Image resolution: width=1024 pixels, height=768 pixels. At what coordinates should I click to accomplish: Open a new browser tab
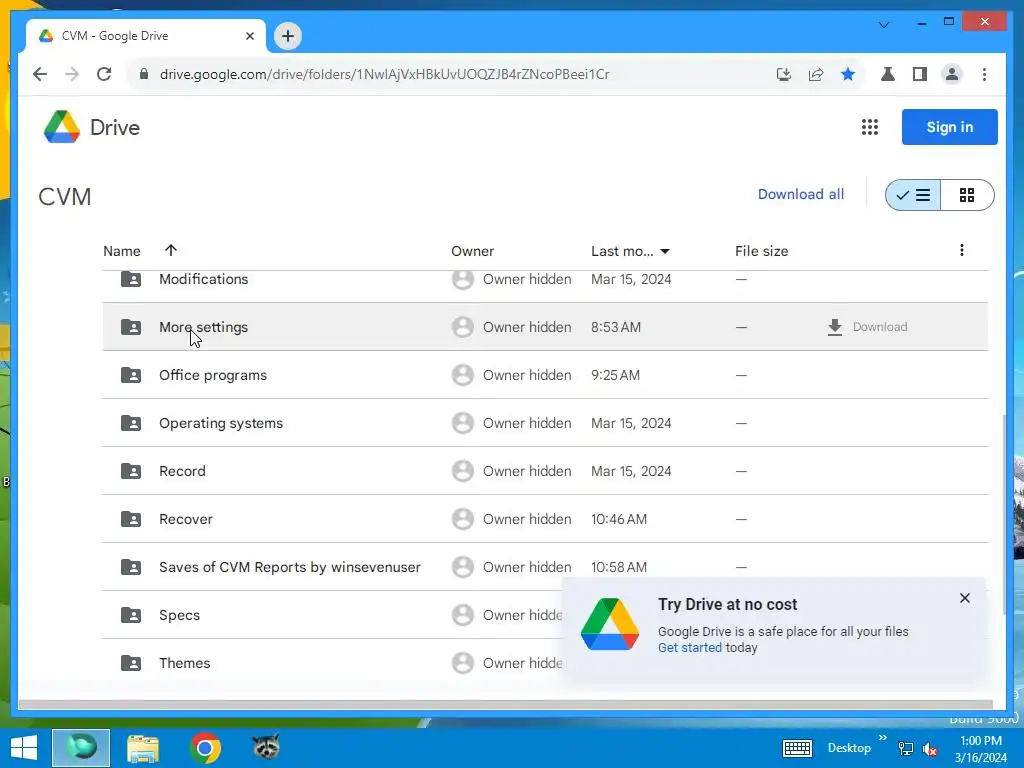click(287, 36)
